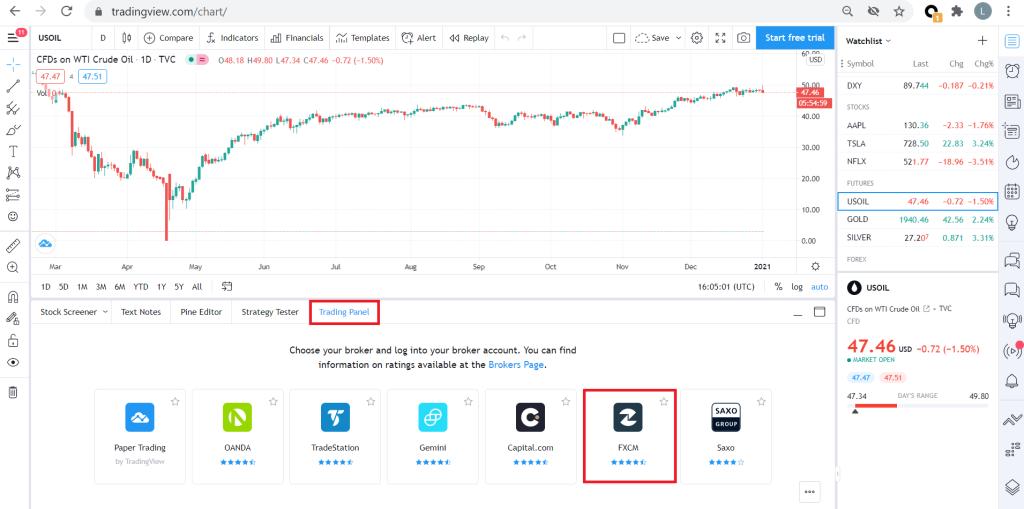Open Notifications bell icon in sidebar
This screenshot has width=1024, height=509.
[1012, 381]
